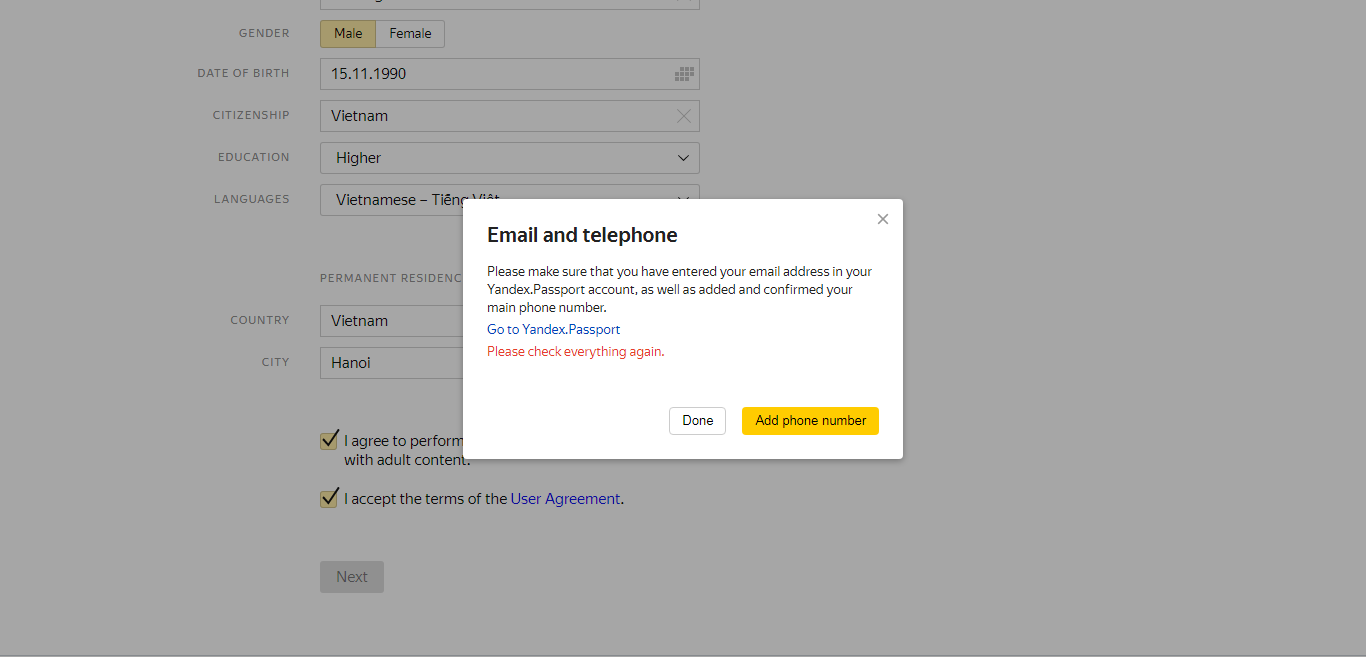Image resolution: width=1366 pixels, height=657 pixels.
Task: Click Add phone number button
Action: point(810,421)
